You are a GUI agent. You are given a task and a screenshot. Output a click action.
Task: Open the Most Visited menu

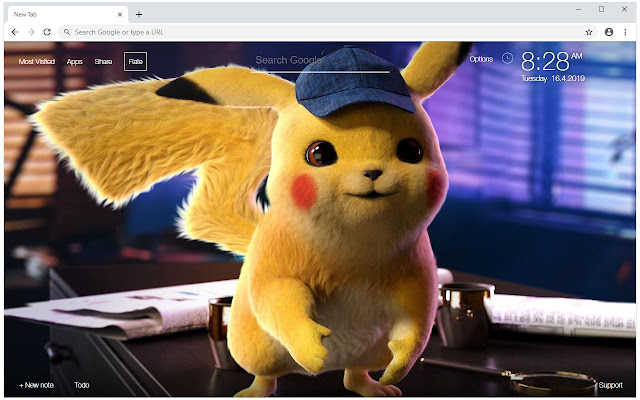37,61
